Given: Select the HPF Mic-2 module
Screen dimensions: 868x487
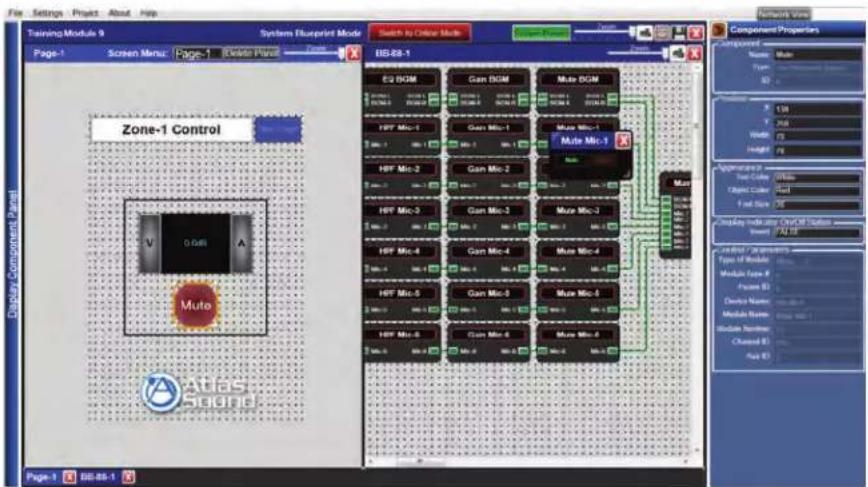Looking at the screenshot, I should pos(402,177).
